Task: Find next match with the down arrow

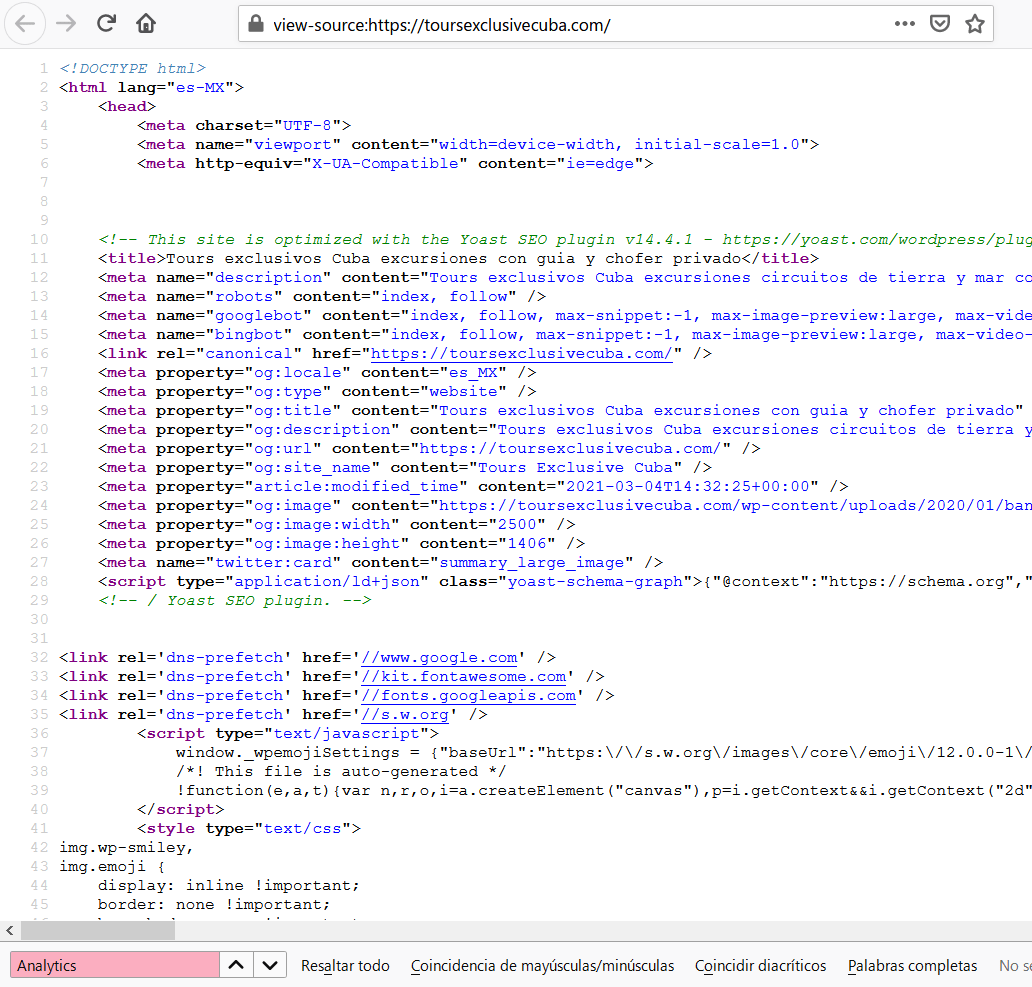Action: [270, 965]
